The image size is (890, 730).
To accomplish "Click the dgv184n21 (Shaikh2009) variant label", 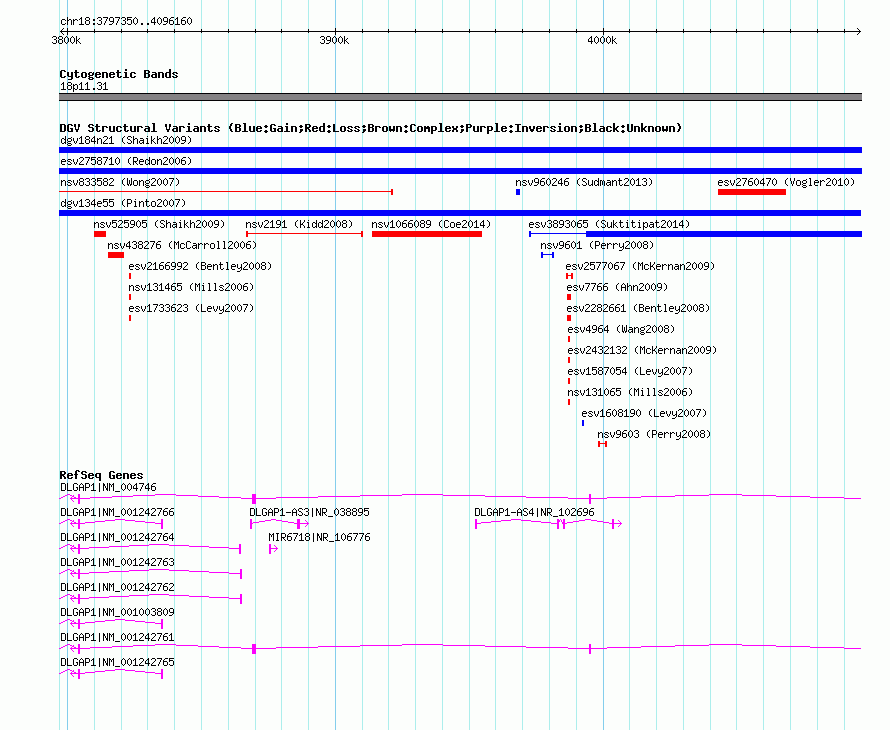I will [x=126, y=140].
